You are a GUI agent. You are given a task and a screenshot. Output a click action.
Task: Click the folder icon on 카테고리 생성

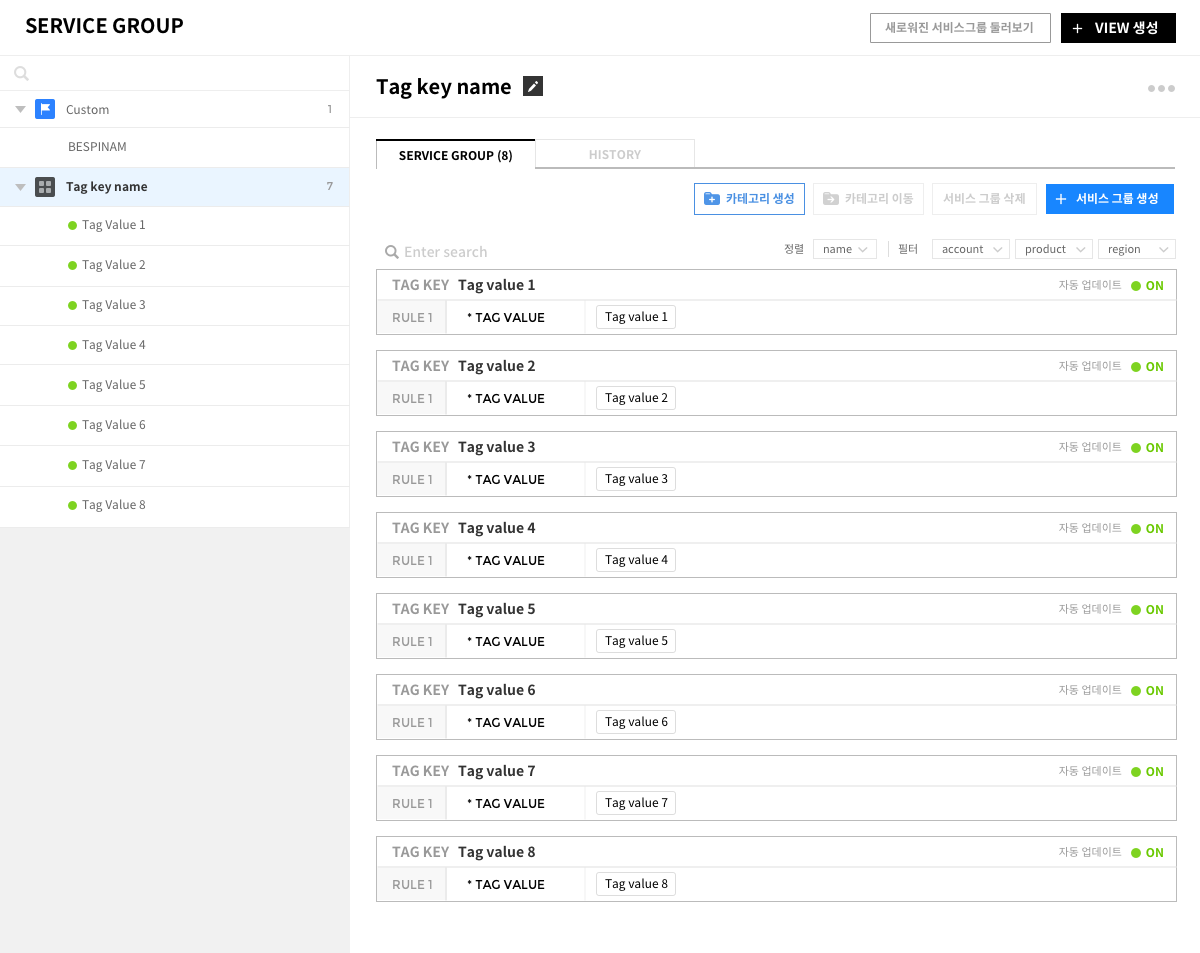click(711, 199)
